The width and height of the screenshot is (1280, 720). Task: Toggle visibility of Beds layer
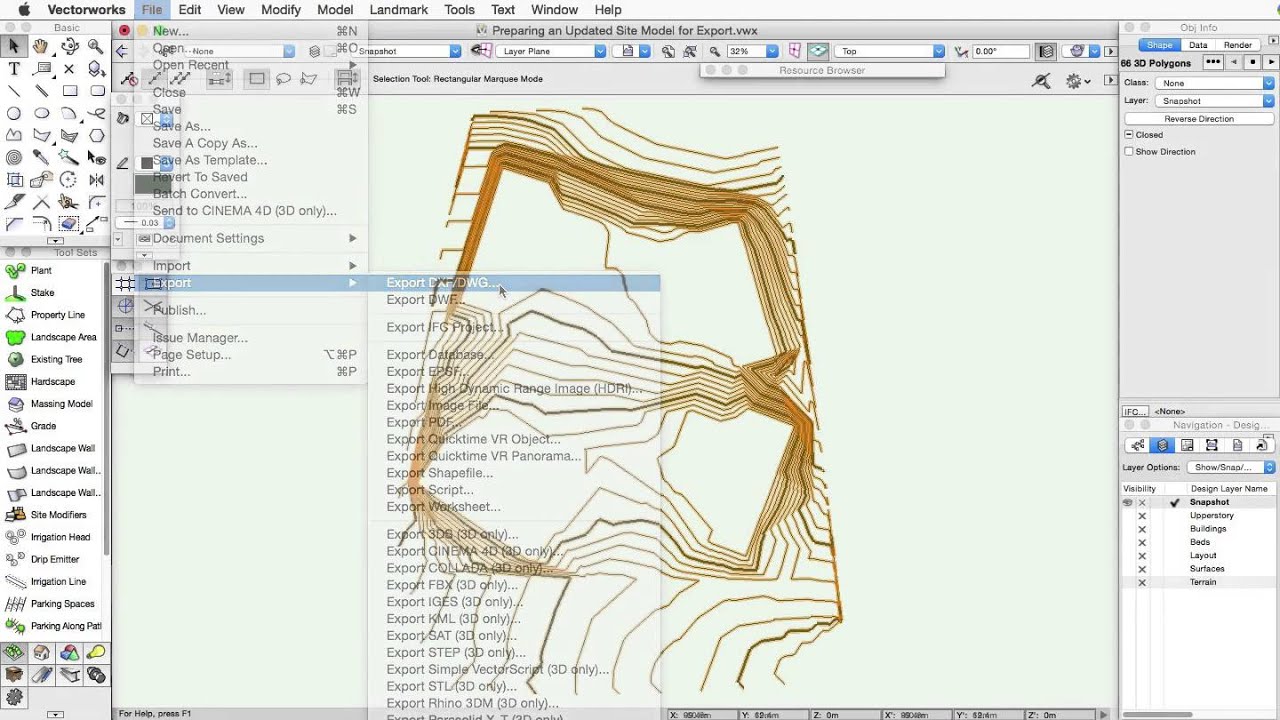pos(1142,542)
